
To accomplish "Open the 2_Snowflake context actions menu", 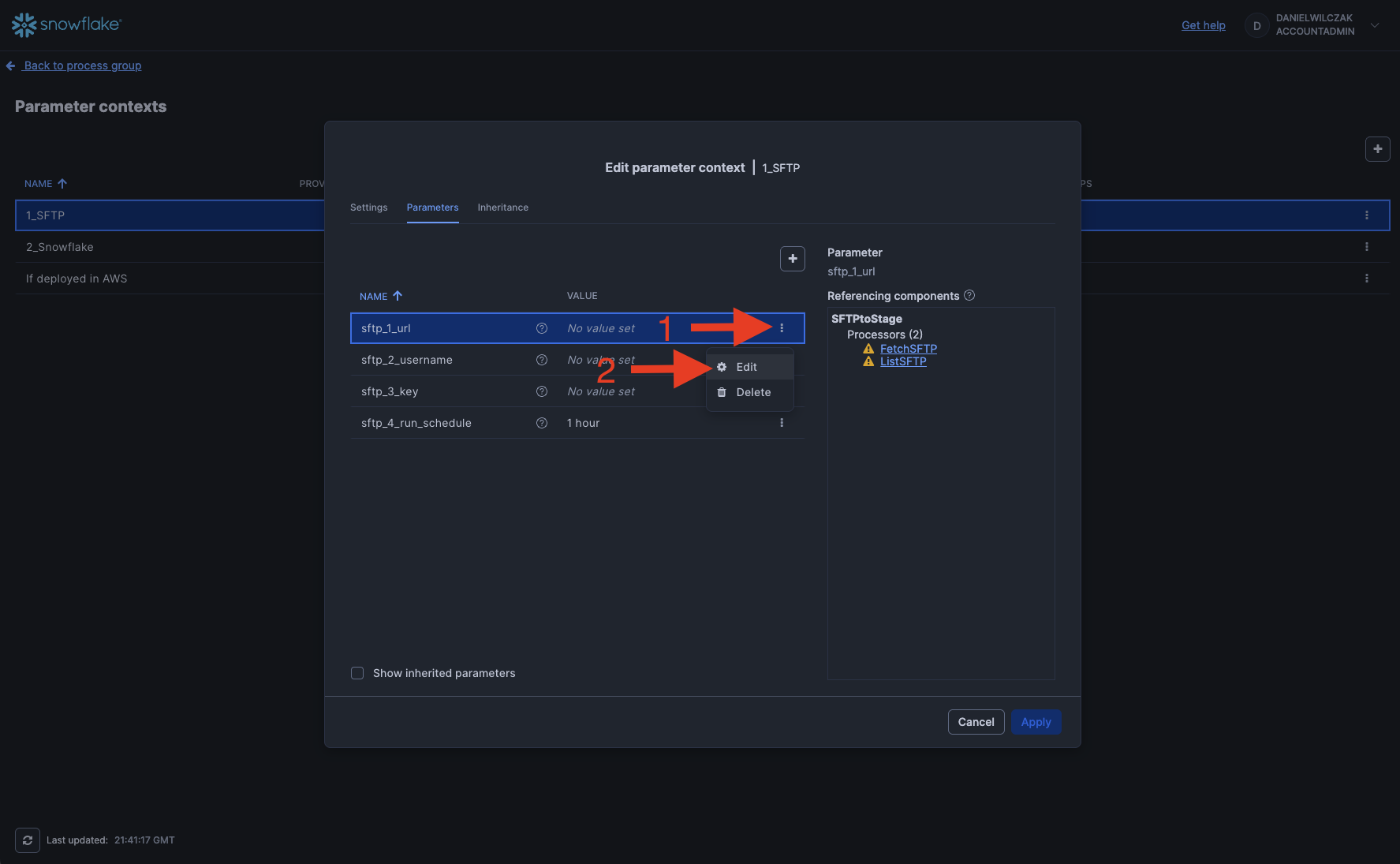I will [x=1366, y=247].
